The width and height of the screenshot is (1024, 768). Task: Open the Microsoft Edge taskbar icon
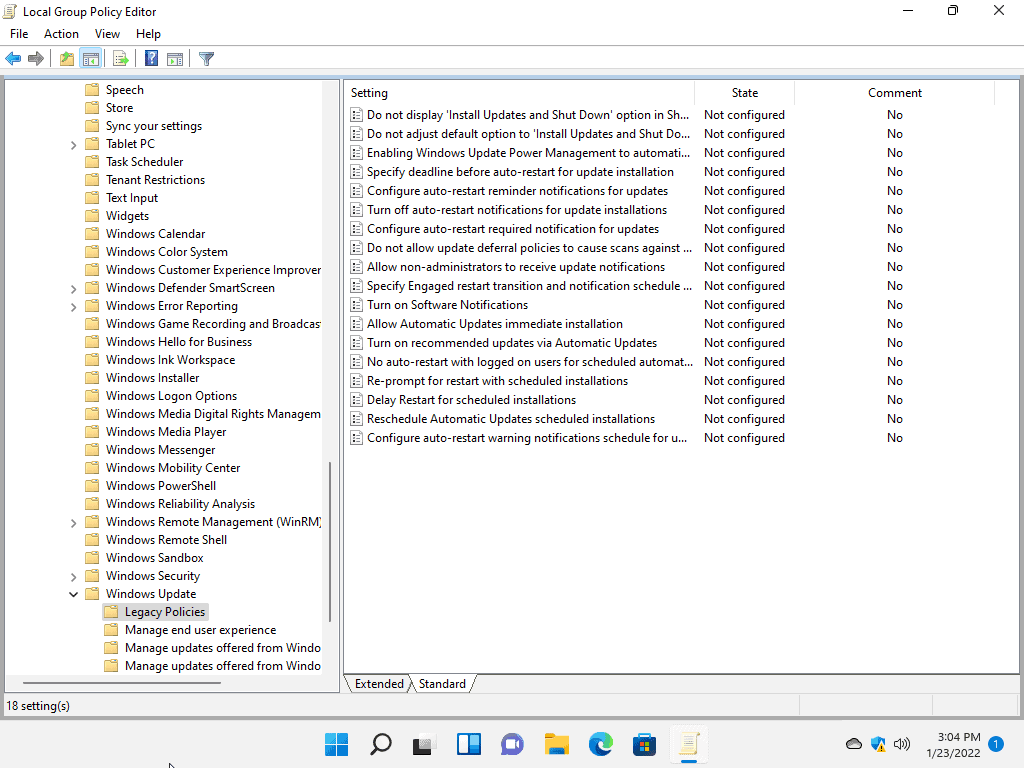coord(600,744)
